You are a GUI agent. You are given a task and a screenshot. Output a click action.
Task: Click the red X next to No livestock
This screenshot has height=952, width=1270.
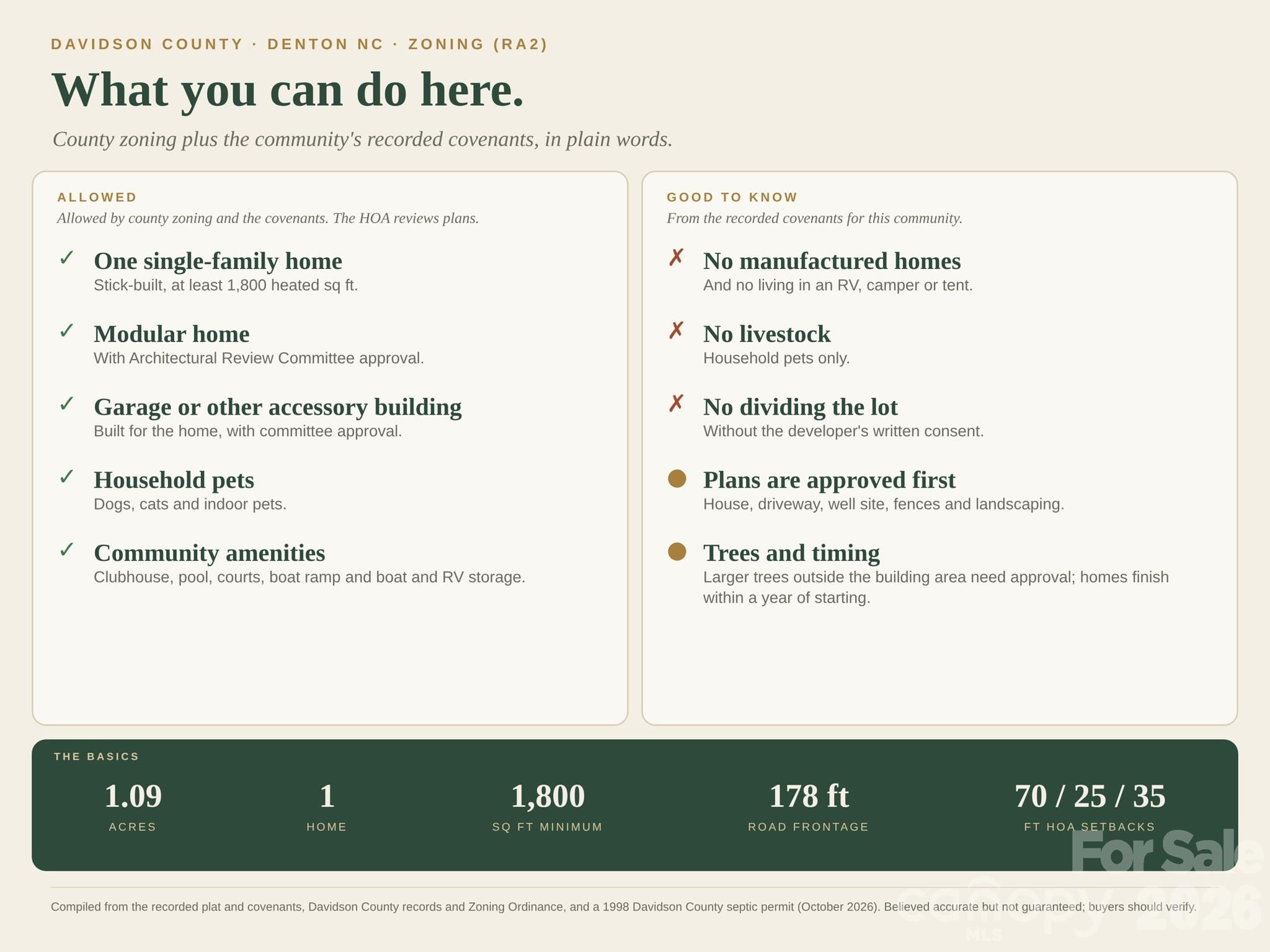(x=676, y=330)
